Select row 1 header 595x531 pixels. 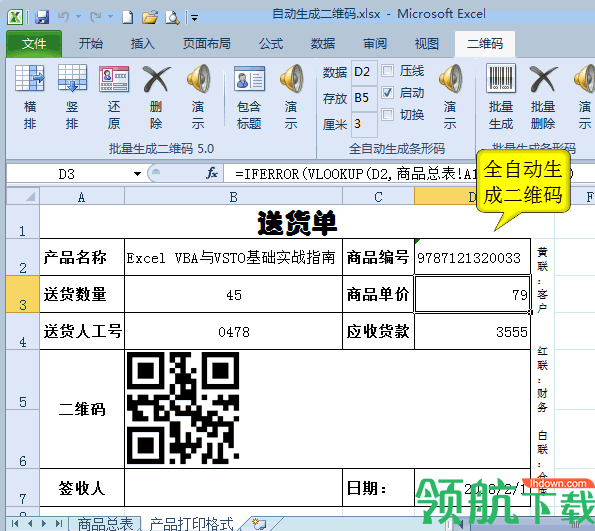(x=23, y=222)
